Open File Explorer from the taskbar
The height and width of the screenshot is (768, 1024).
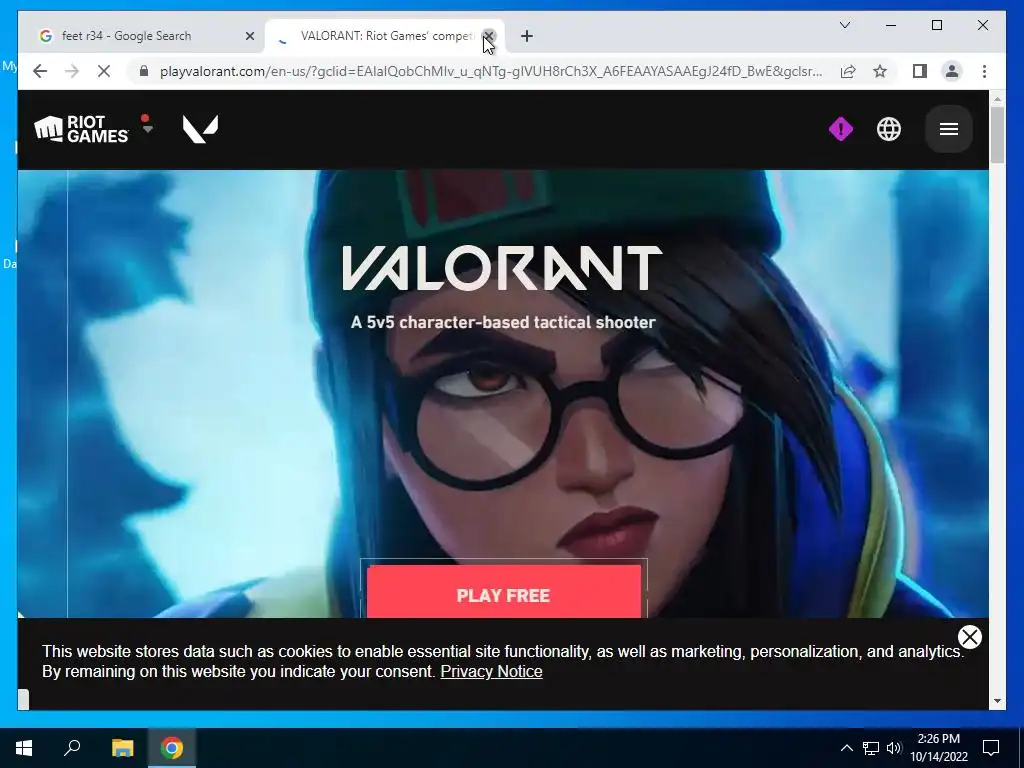click(x=122, y=748)
